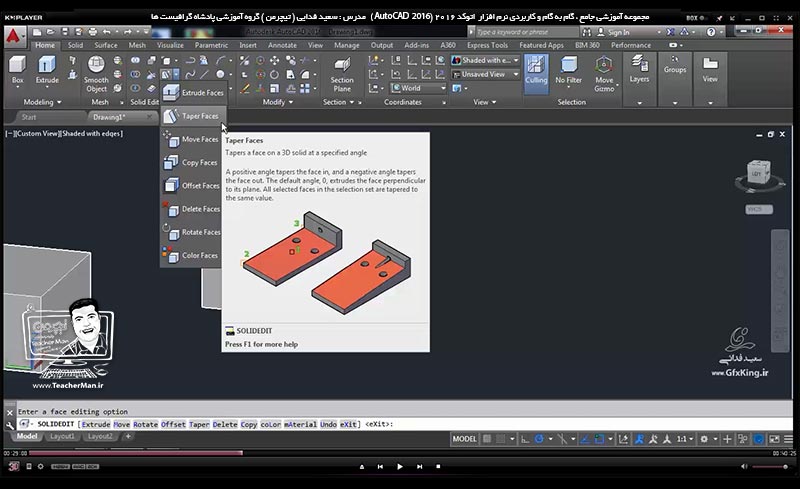This screenshot has height=489, width=800.
Task: Open the World UCS dropdown
Action: click(x=418, y=88)
